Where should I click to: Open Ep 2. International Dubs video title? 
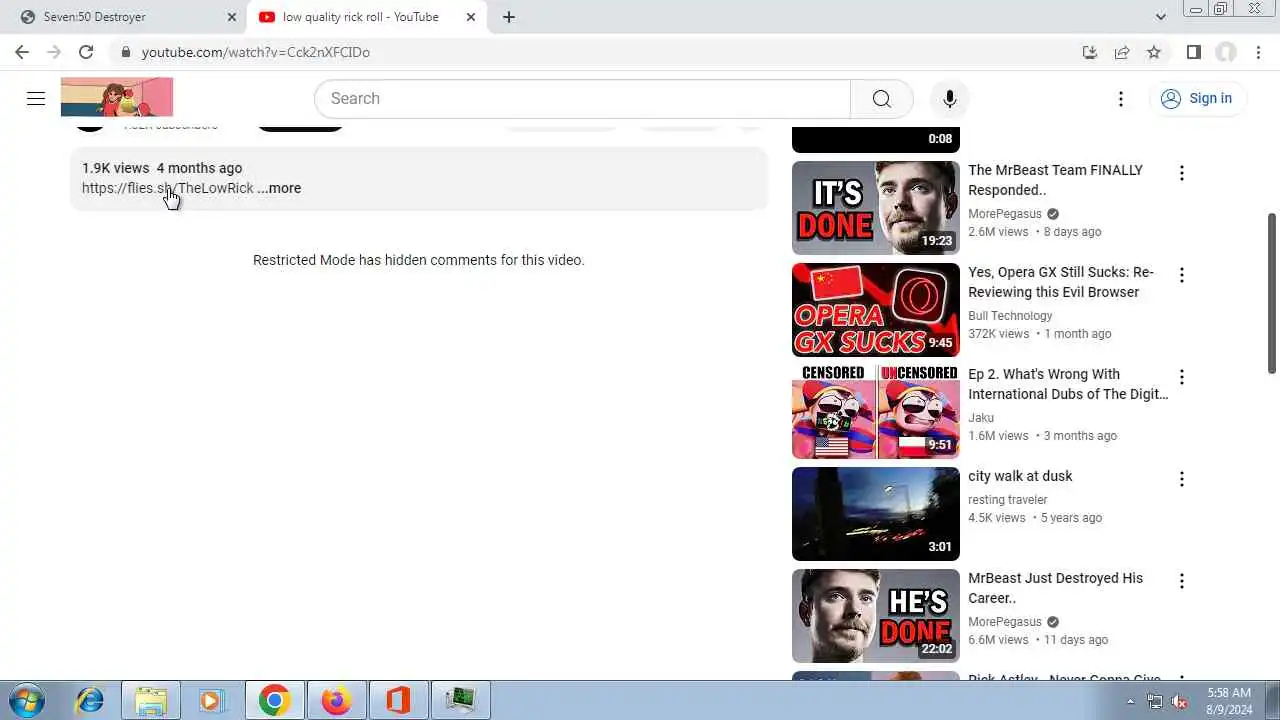tap(1068, 384)
